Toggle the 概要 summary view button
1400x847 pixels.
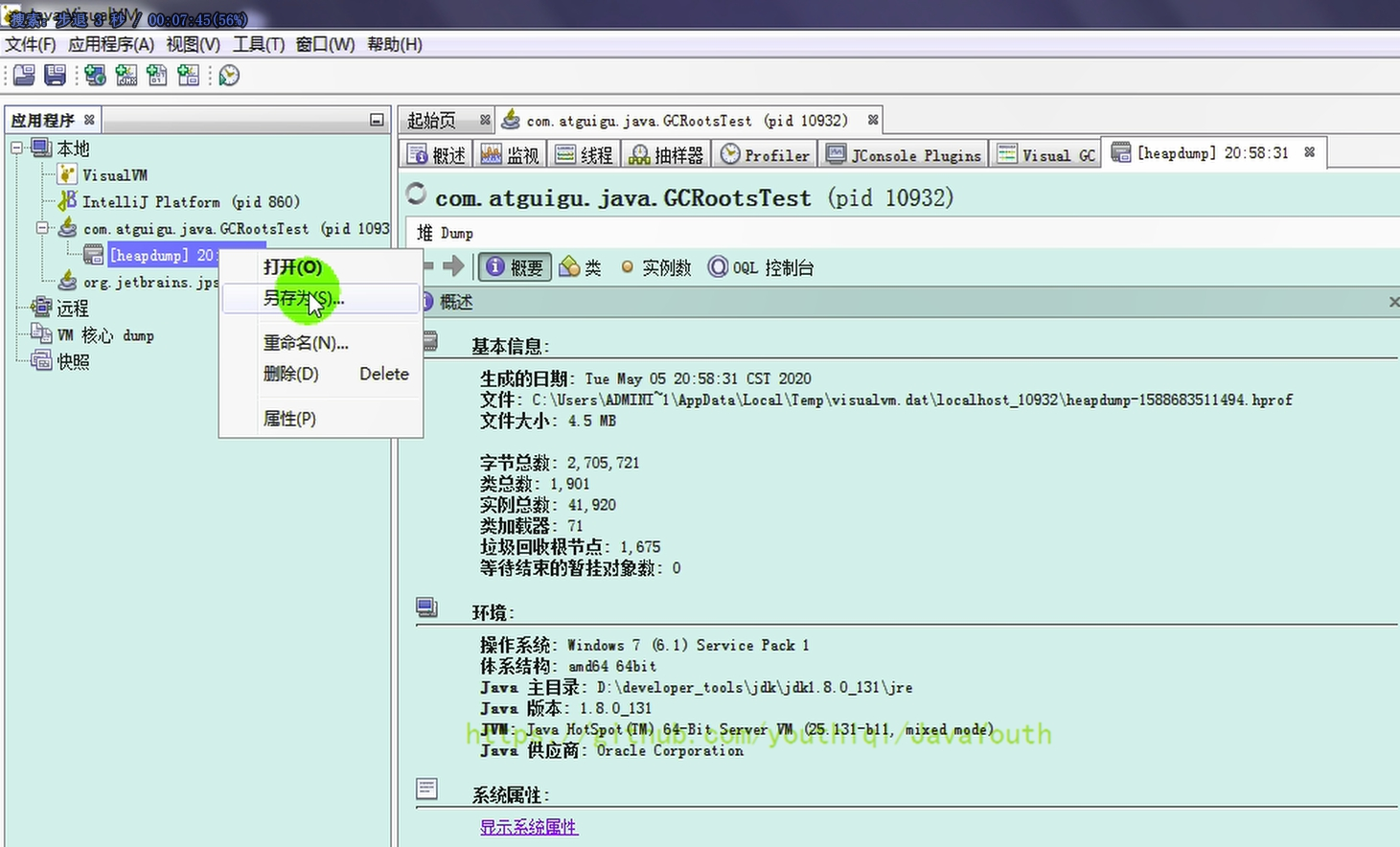click(516, 267)
